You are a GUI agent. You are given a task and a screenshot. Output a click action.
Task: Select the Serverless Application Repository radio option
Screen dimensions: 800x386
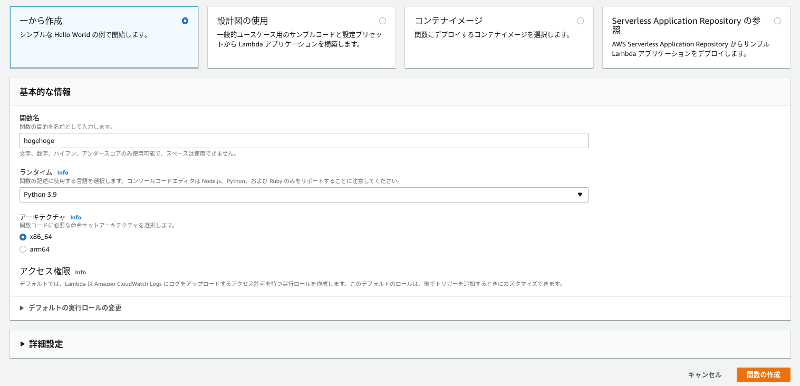777,21
